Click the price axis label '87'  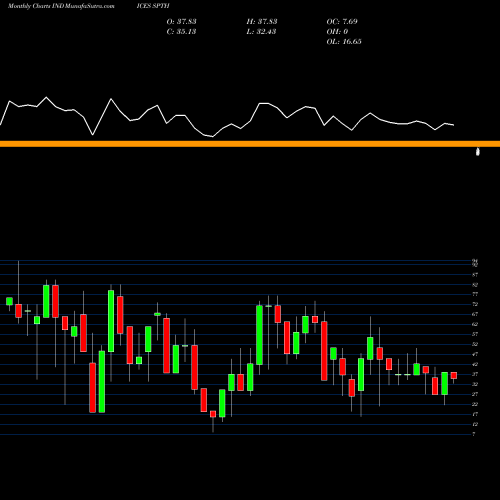(475, 275)
